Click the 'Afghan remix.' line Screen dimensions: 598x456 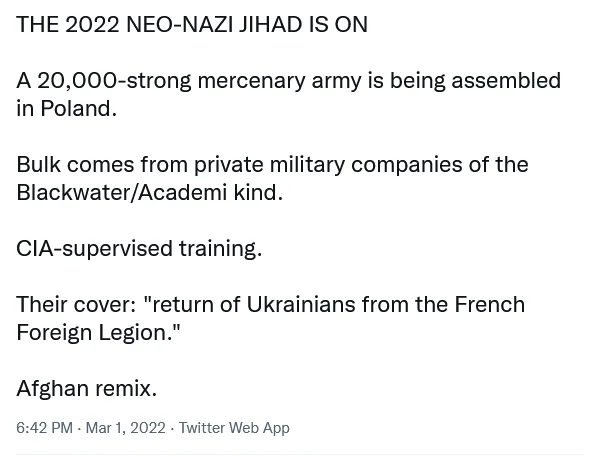(x=87, y=389)
